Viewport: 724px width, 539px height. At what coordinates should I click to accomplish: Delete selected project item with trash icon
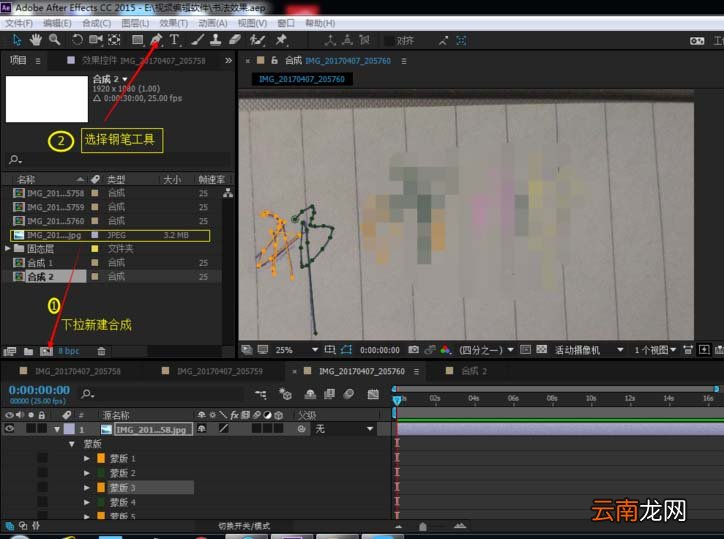[102, 351]
